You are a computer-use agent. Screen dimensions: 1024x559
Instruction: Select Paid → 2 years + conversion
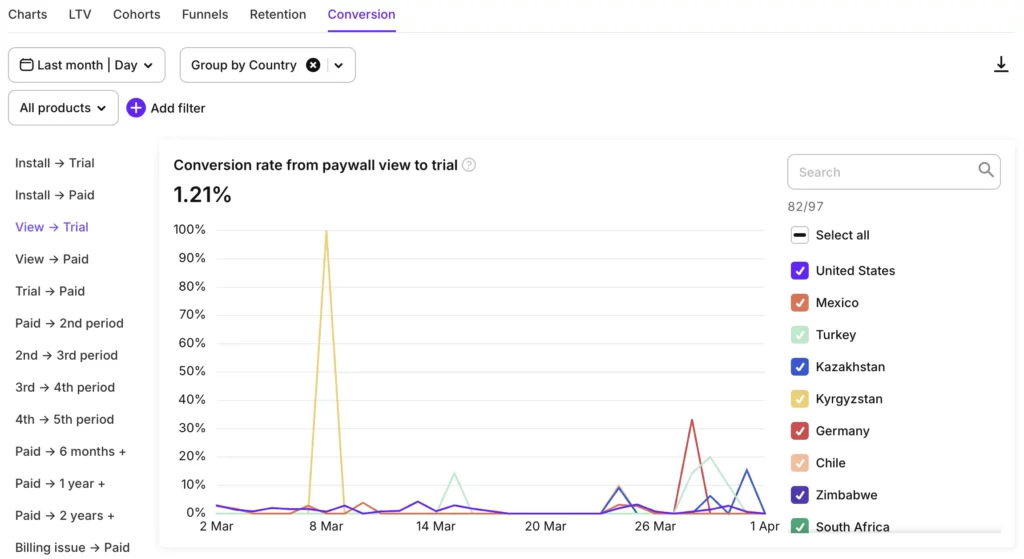(65, 515)
